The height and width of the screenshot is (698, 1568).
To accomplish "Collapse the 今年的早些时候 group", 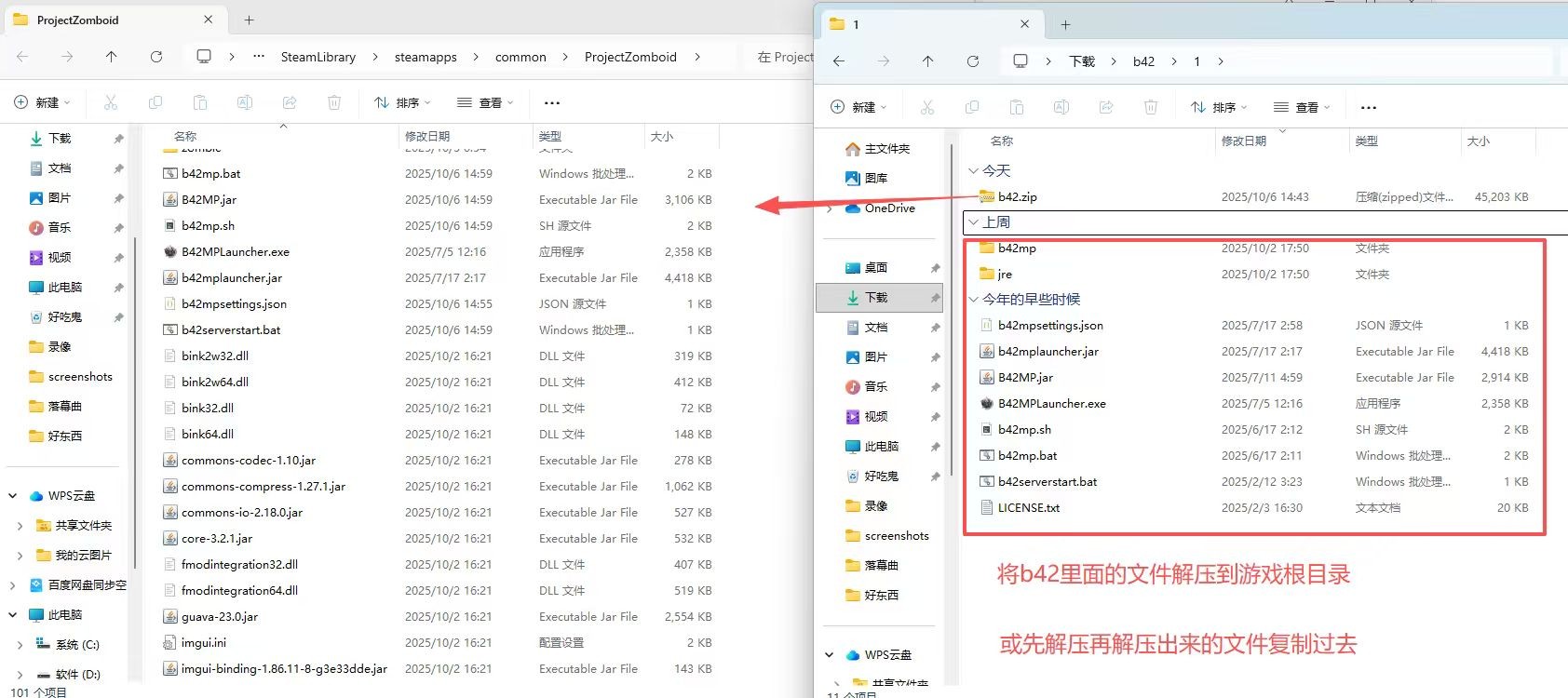I will [x=973, y=299].
